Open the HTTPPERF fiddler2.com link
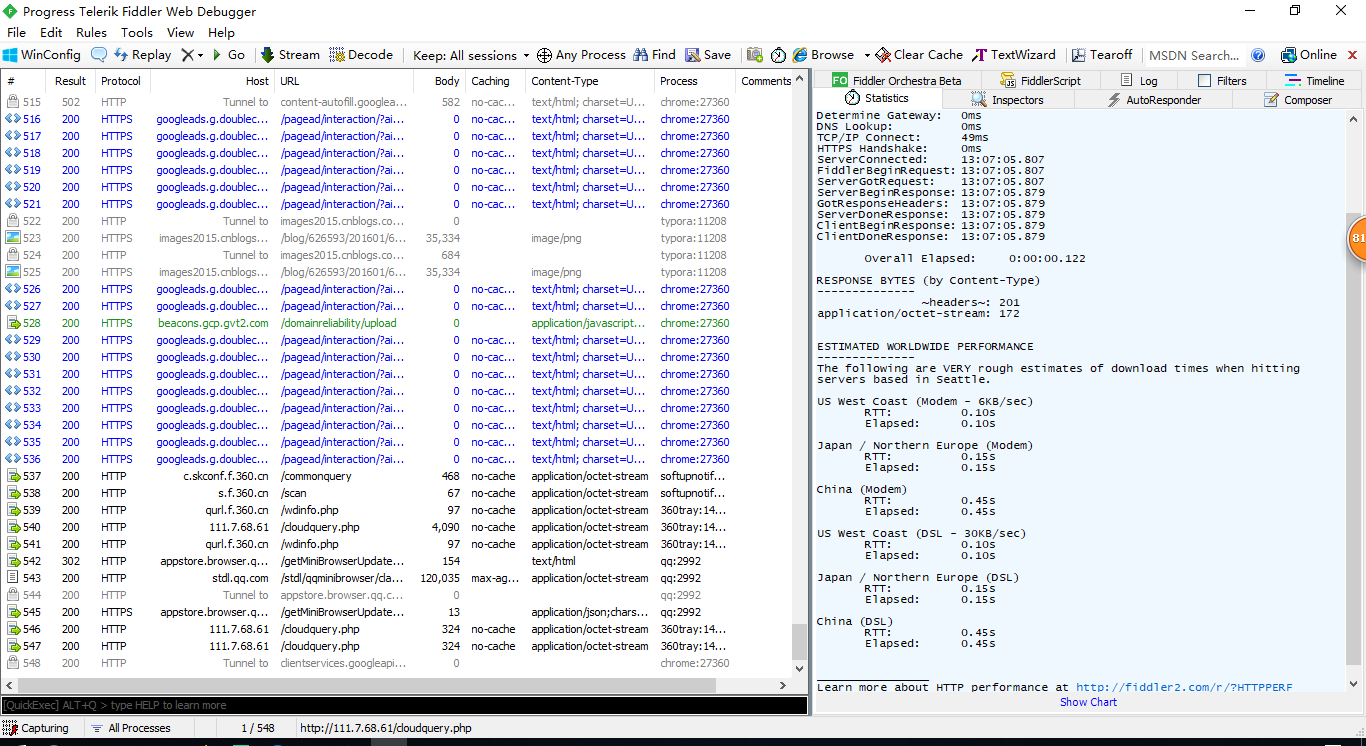Viewport: 1366px width, 746px height. click(1184, 688)
